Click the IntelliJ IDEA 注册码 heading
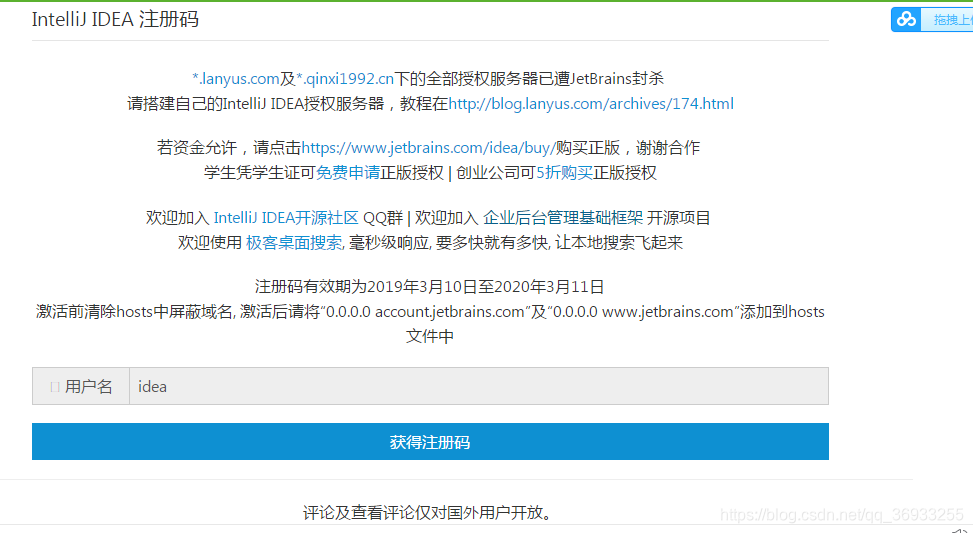The height and width of the screenshot is (533, 973). coord(115,19)
